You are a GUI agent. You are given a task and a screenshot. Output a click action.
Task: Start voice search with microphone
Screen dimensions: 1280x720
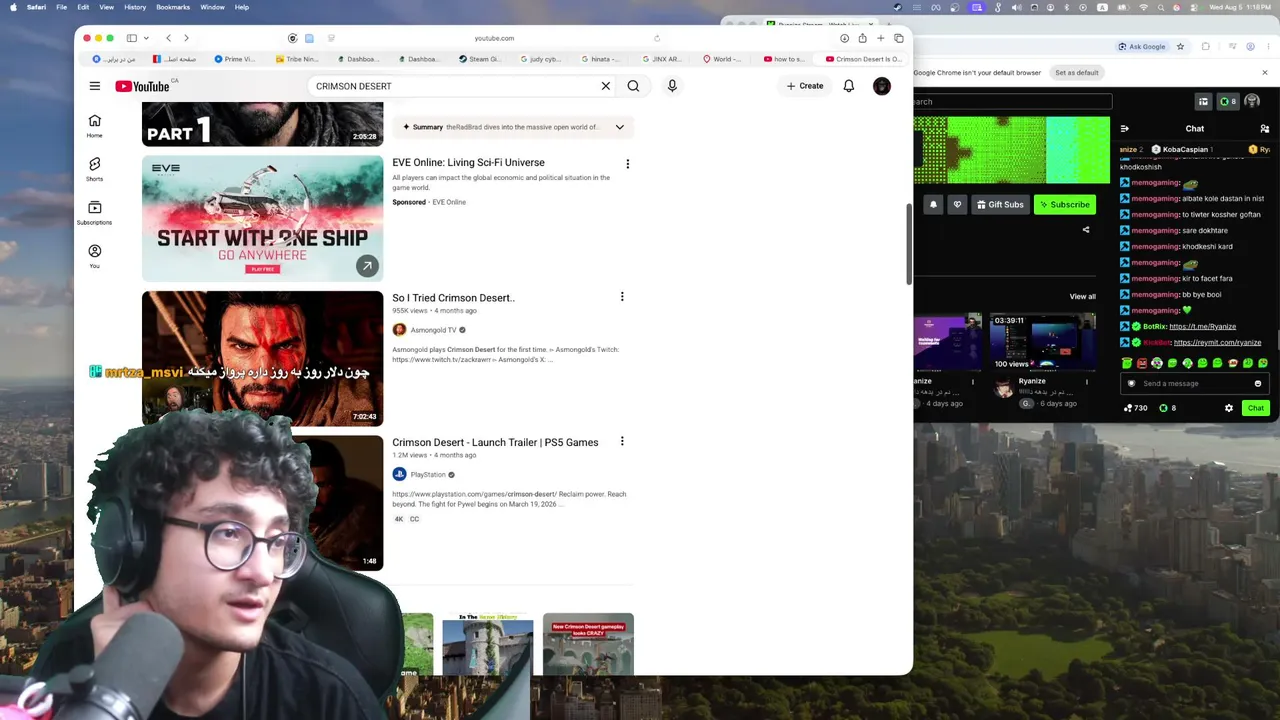672,86
